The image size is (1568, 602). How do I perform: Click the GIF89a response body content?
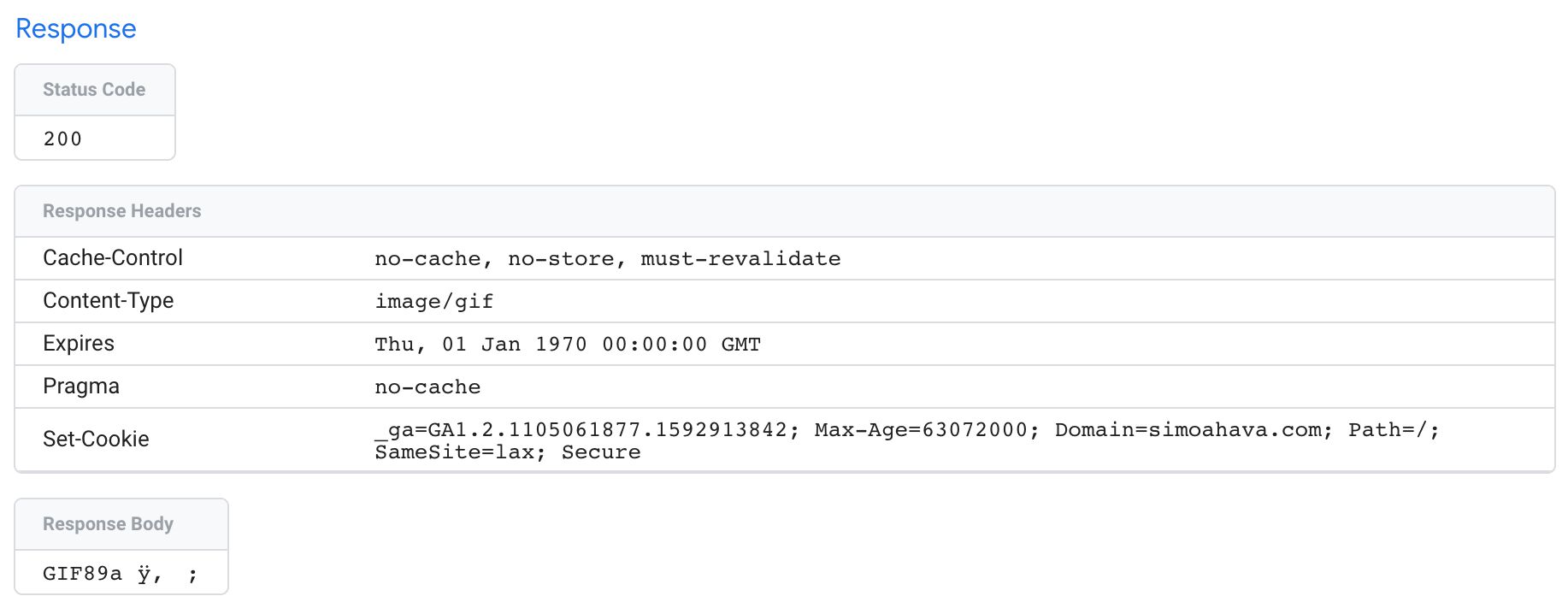(121, 573)
